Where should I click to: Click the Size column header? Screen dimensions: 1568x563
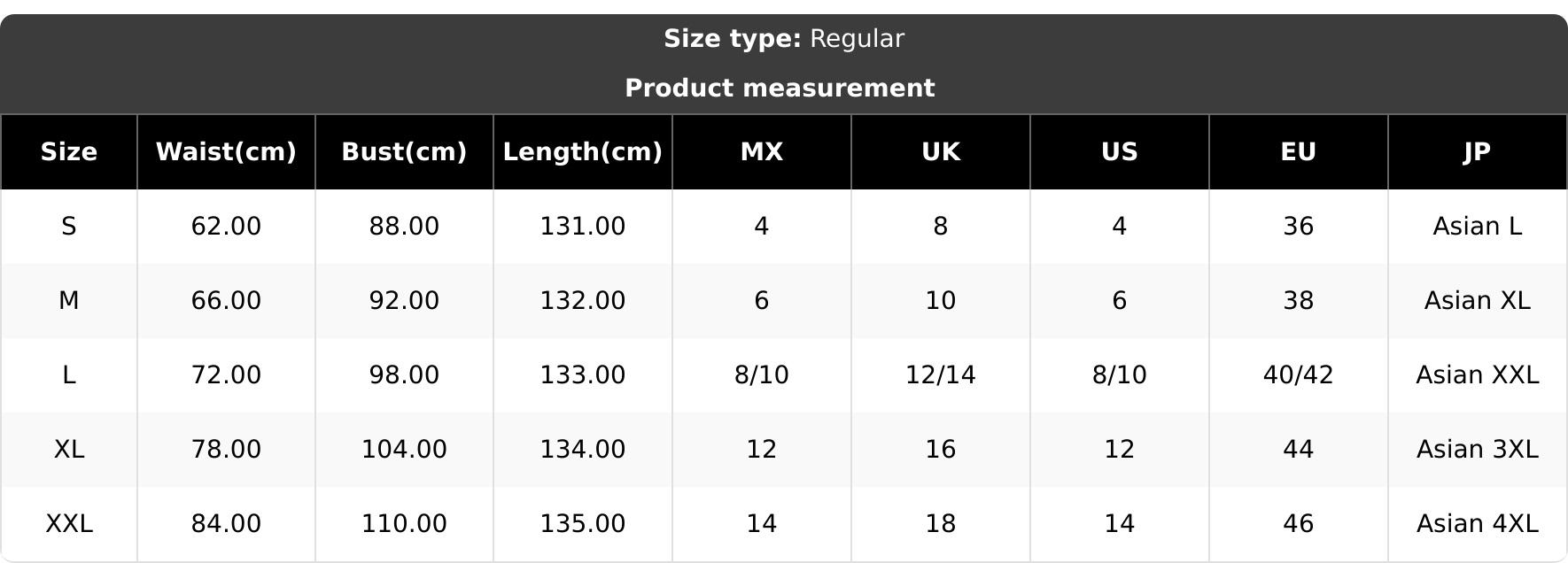(69, 151)
